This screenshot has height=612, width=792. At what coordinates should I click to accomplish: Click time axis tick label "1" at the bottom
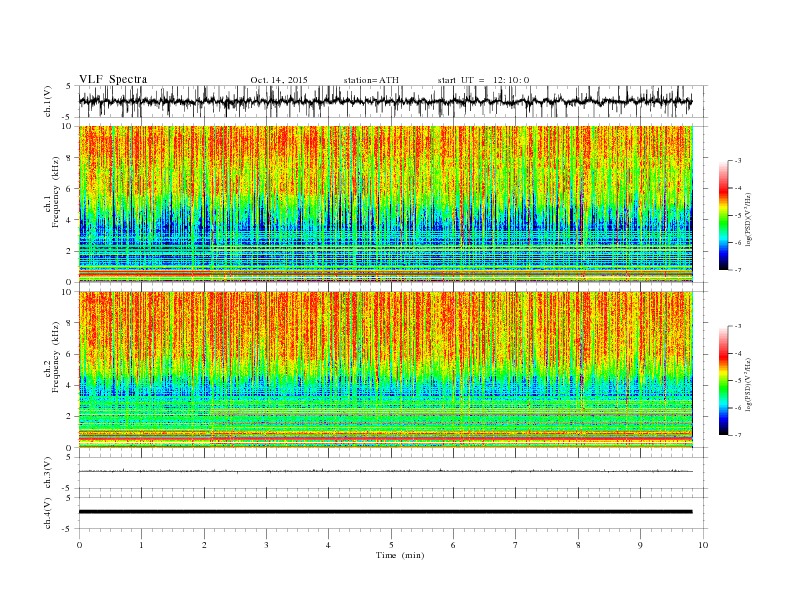[142, 545]
